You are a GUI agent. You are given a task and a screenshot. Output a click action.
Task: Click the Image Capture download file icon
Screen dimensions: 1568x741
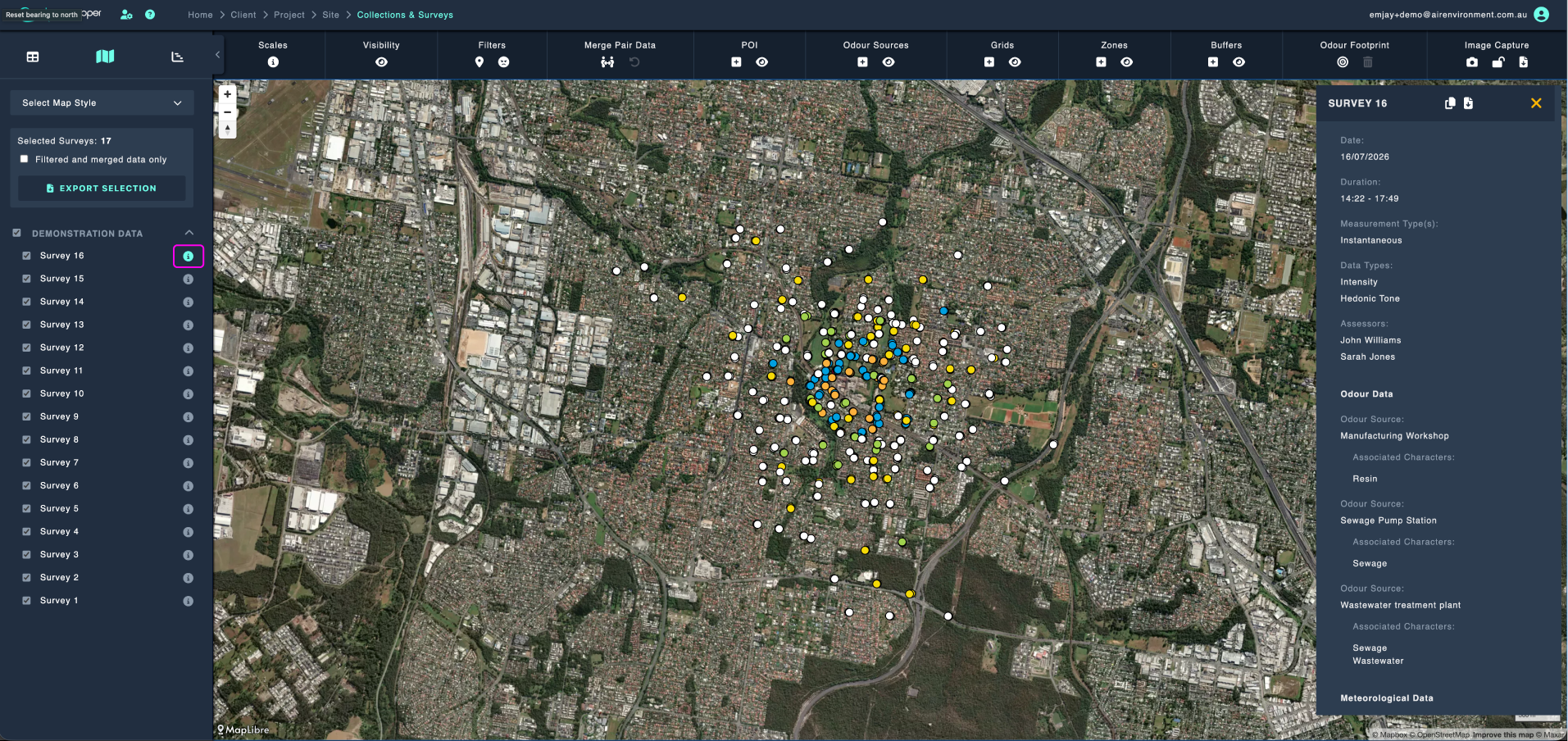(x=1524, y=62)
